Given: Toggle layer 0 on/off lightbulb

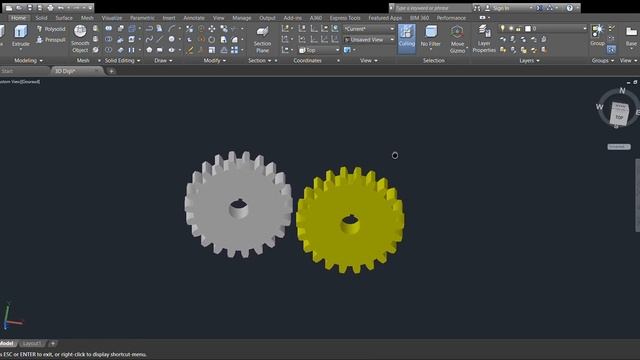Looking at the screenshot, I should (x=502, y=28).
